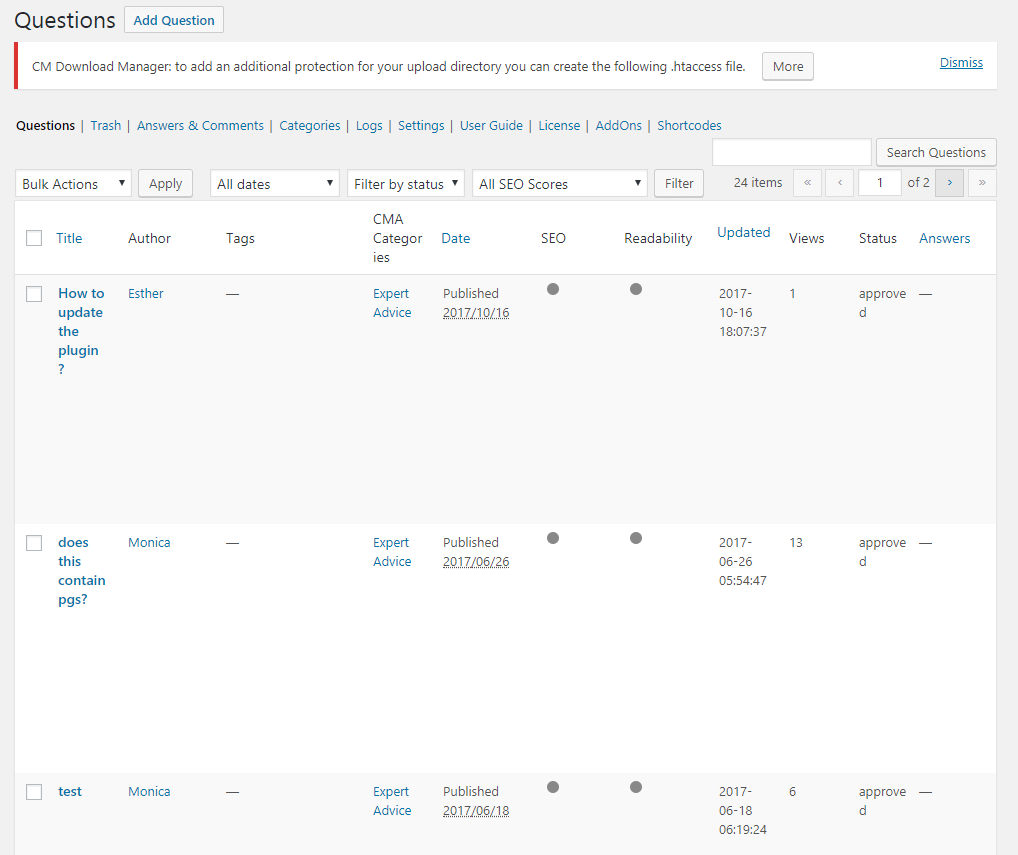
Task: Check the 'How to update the plugin?' row
Action: (x=34, y=294)
